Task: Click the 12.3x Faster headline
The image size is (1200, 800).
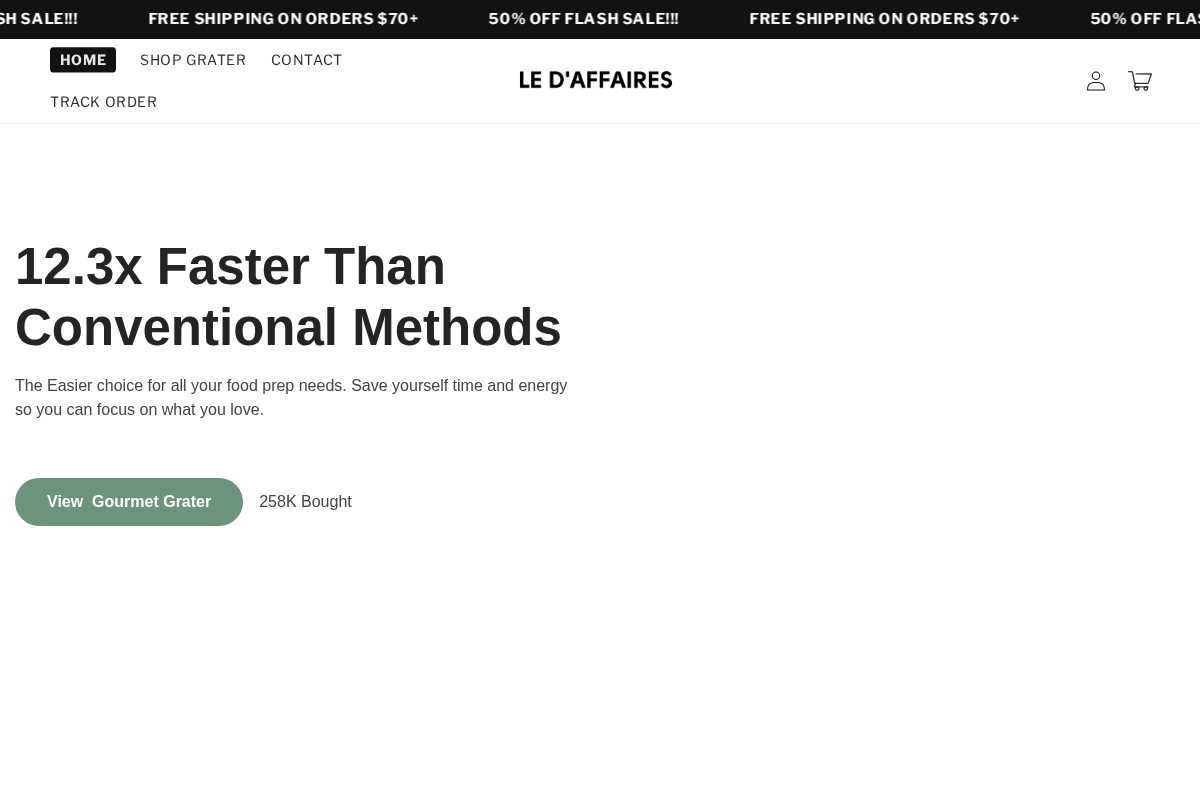Action: [288, 296]
